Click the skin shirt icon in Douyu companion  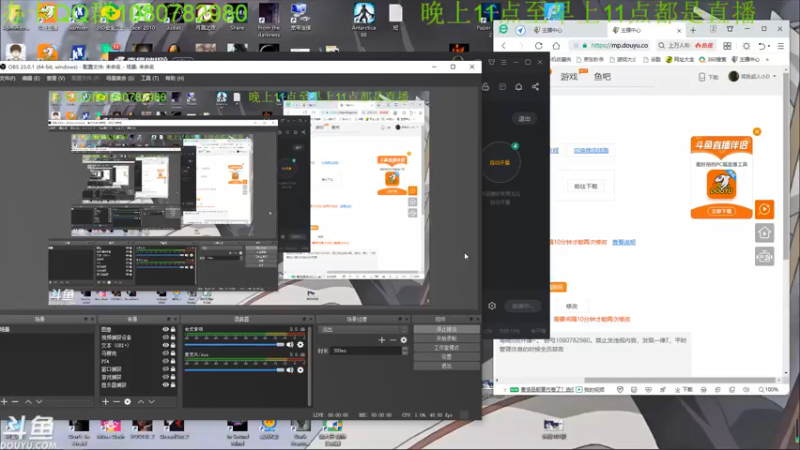[x=491, y=62]
